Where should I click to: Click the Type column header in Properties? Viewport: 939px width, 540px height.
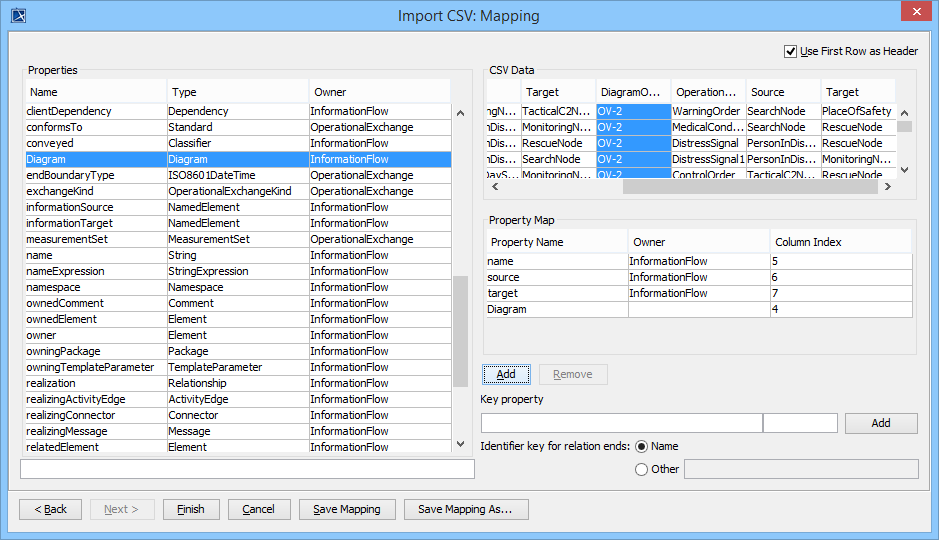pos(236,92)
